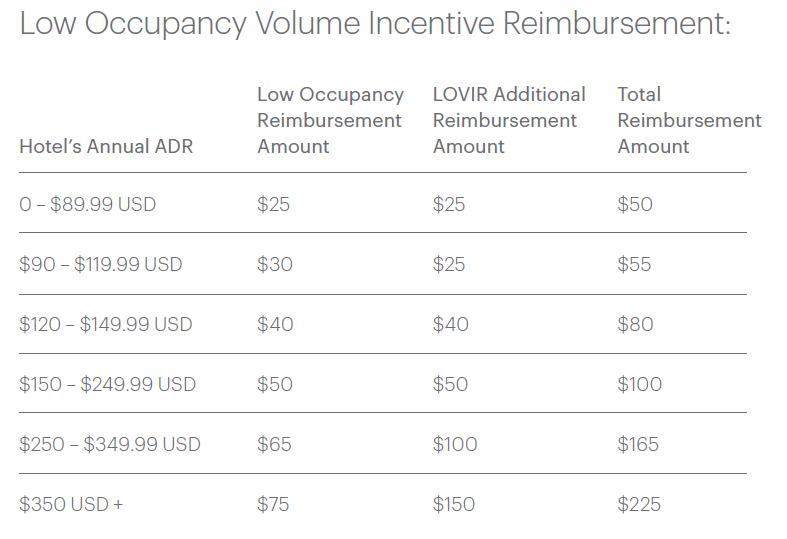Click the $65 low occupancy amount cell
Image resolution: width=787 pixels, height=539 pixels.
coord(274,444)
